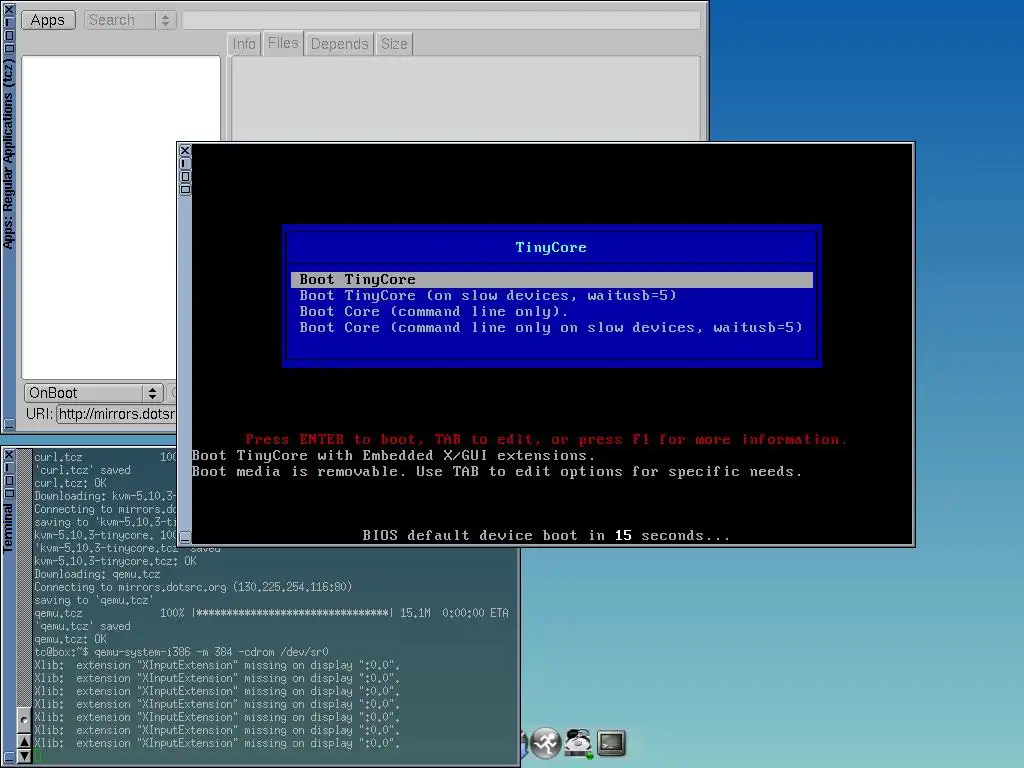The image size is (1024, 768).
Task: Click the 'Apps: Regular Applications (tcz)' title bar
Action: [8, 154]
